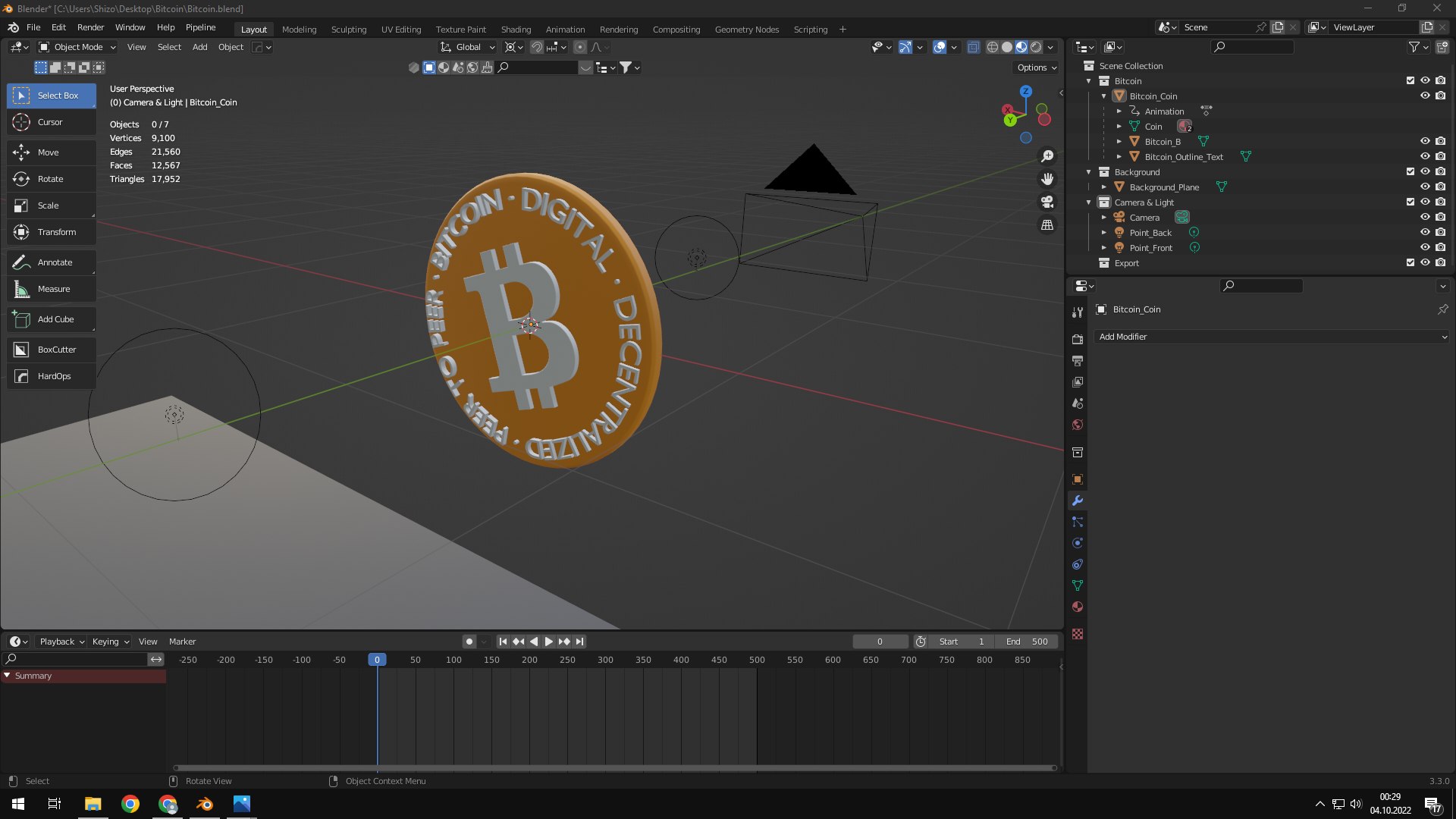Click the outliner search field
Viewport: 1456px width, 819px height.
(x=1252, y=47)
